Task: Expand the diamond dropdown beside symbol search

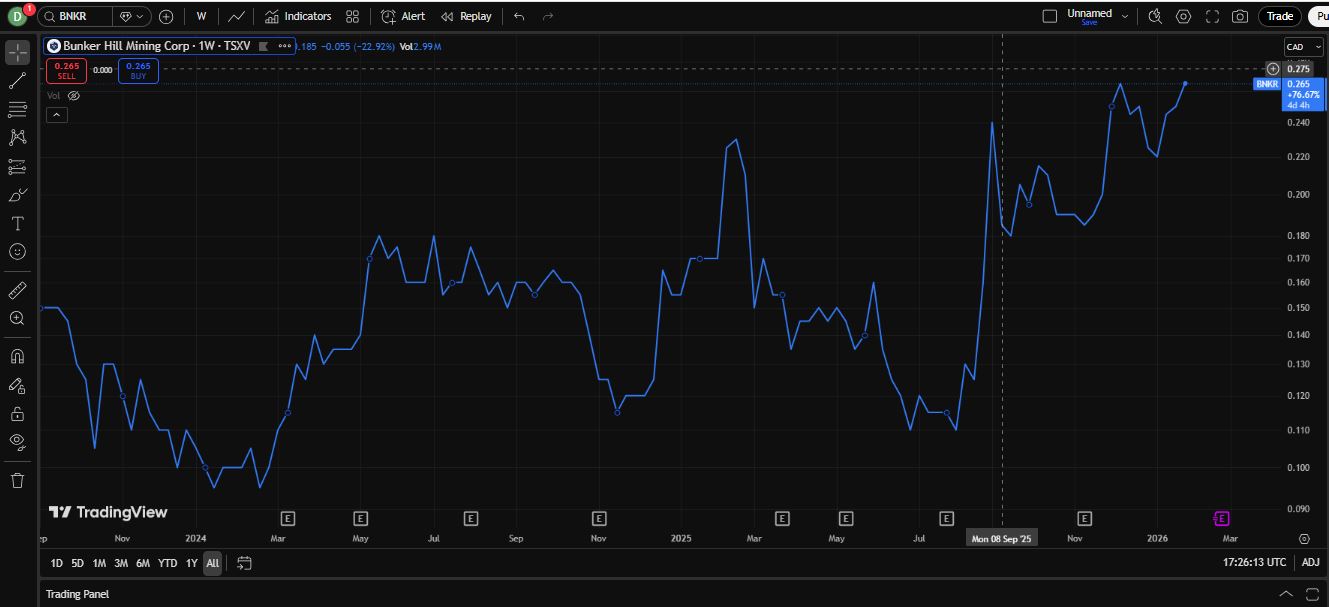Action: click(131, 16)
